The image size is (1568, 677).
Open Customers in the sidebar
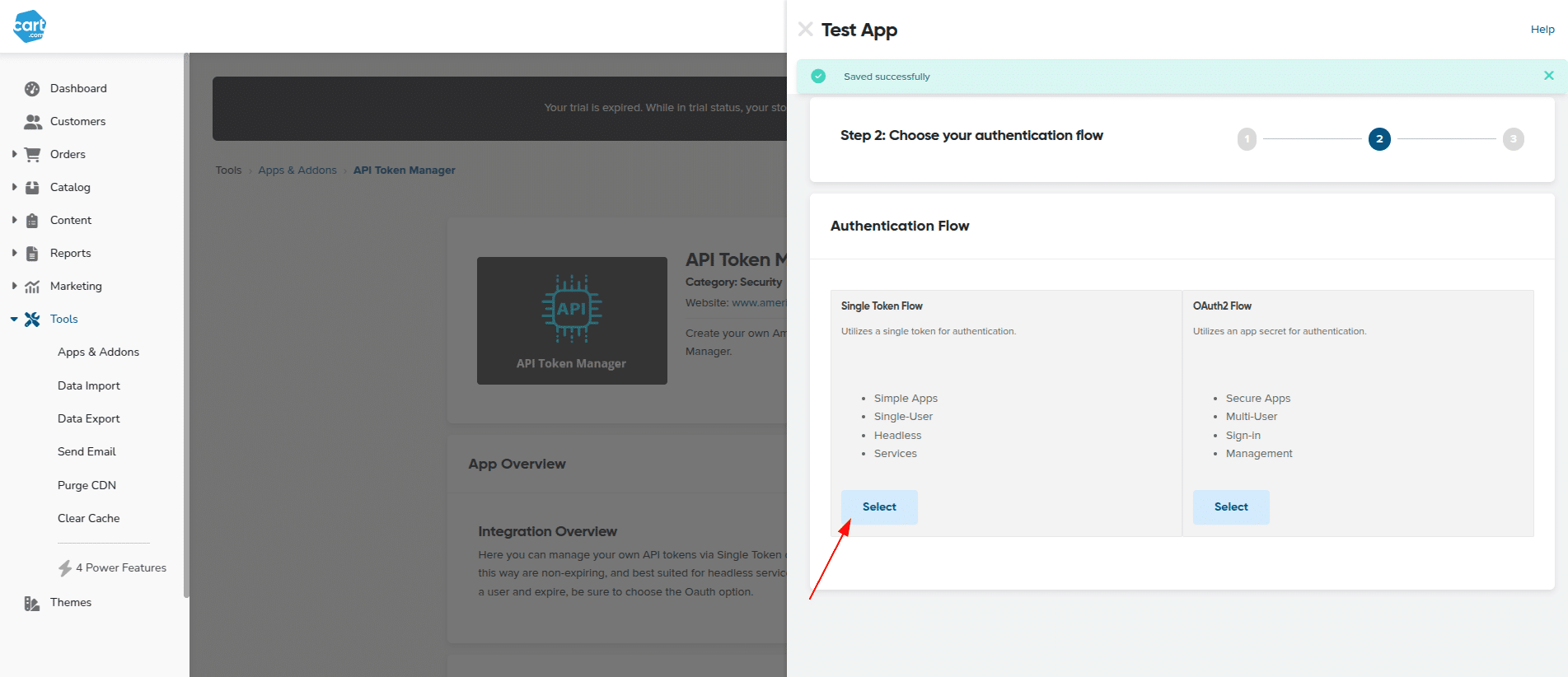pos(77,121)
